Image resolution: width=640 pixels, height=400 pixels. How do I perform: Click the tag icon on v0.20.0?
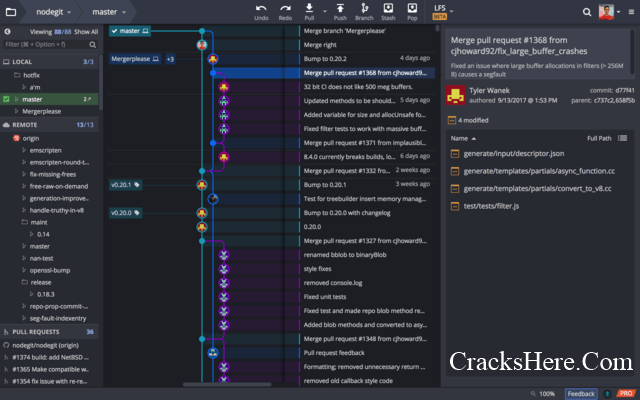coord(137,213)
